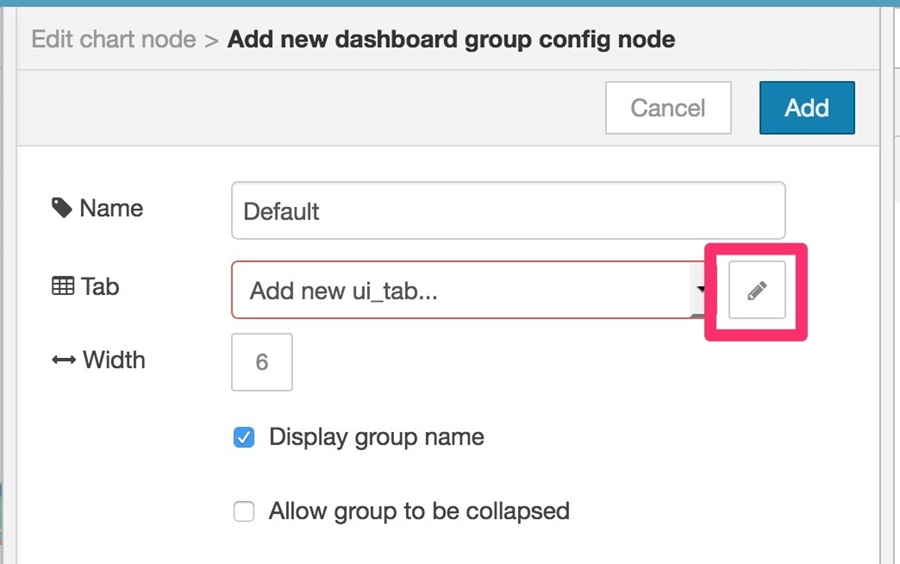Click the horizontal arrows icon beside Width
The image size is (900, 564).
[x=63, y=360]
